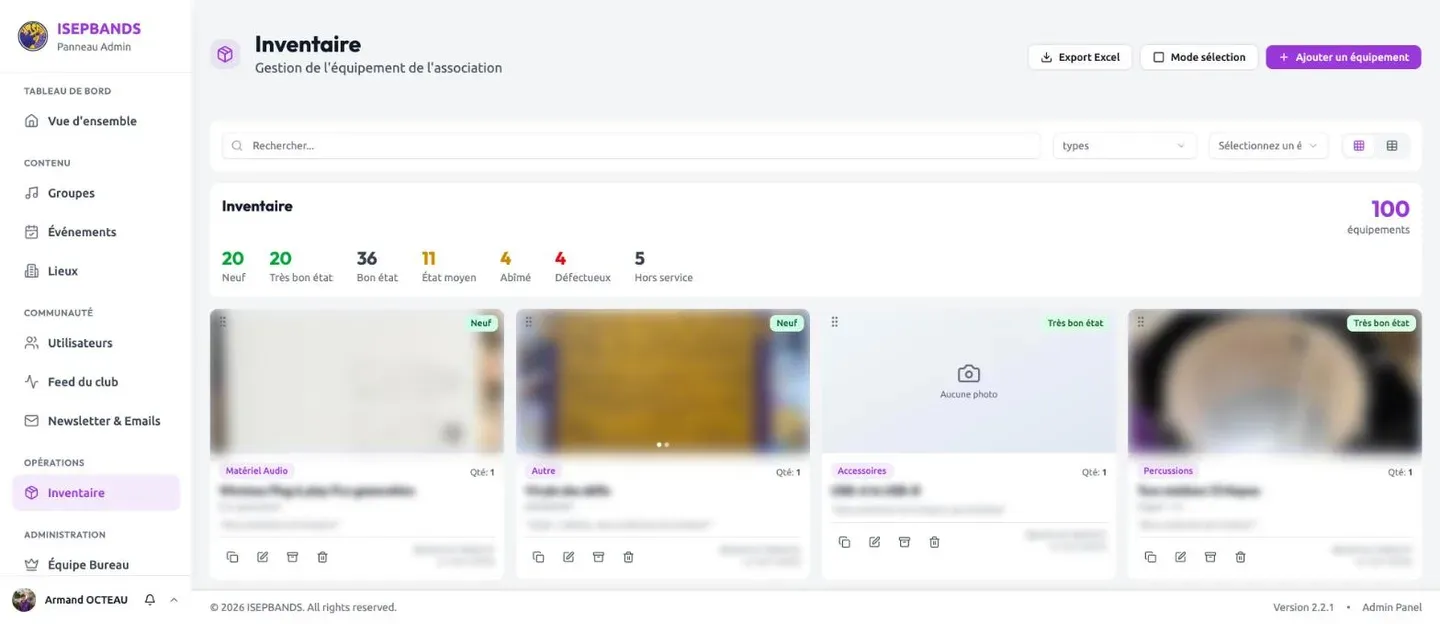
Task: Delete the Autre card with trash icon
Action: (x=628, y=557)
